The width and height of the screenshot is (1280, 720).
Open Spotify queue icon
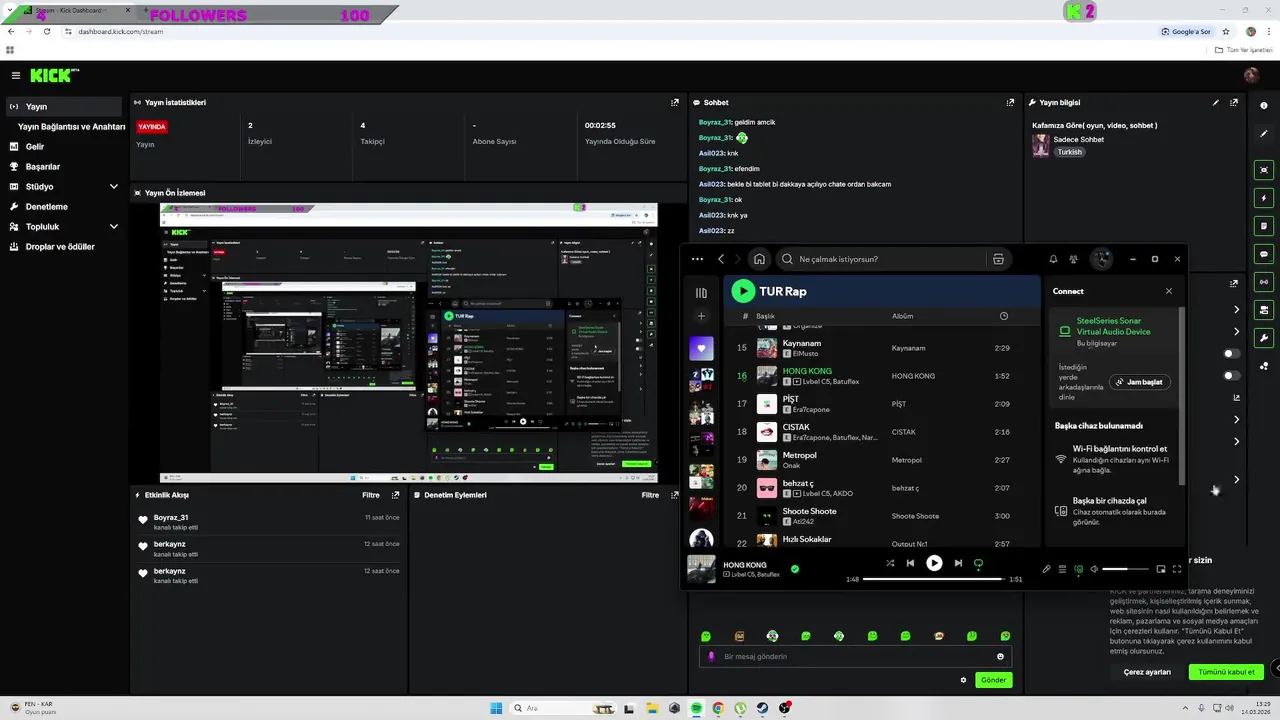1062,569
